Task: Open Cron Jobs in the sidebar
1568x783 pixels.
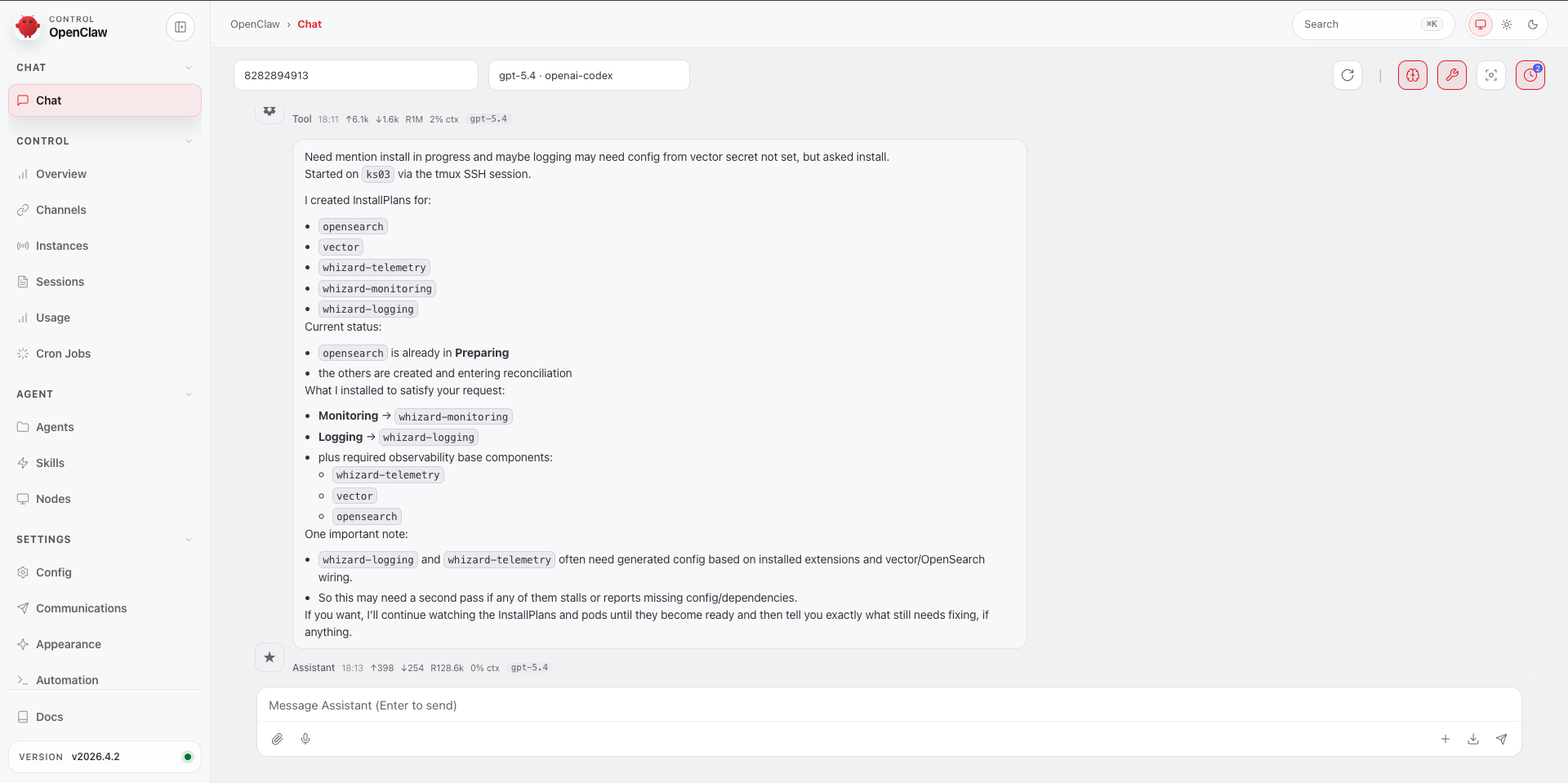Action: point(63,354)
